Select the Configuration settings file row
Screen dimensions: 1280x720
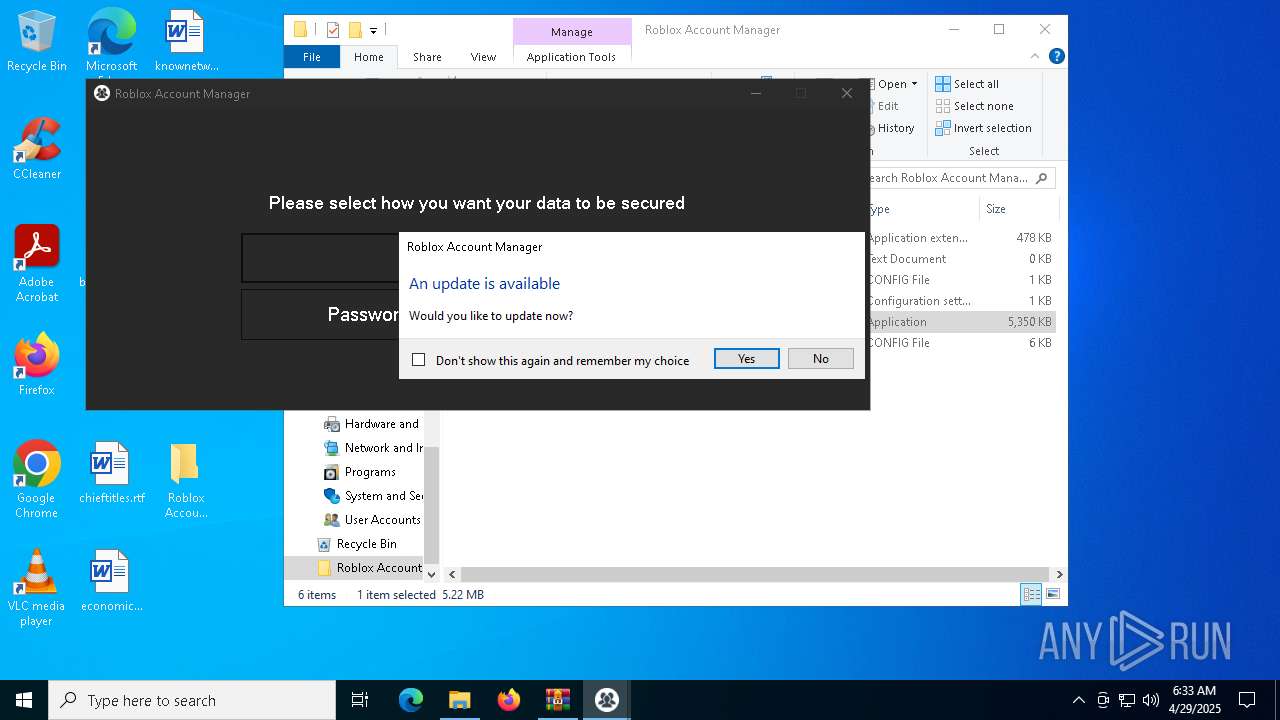tap(960, 301)
